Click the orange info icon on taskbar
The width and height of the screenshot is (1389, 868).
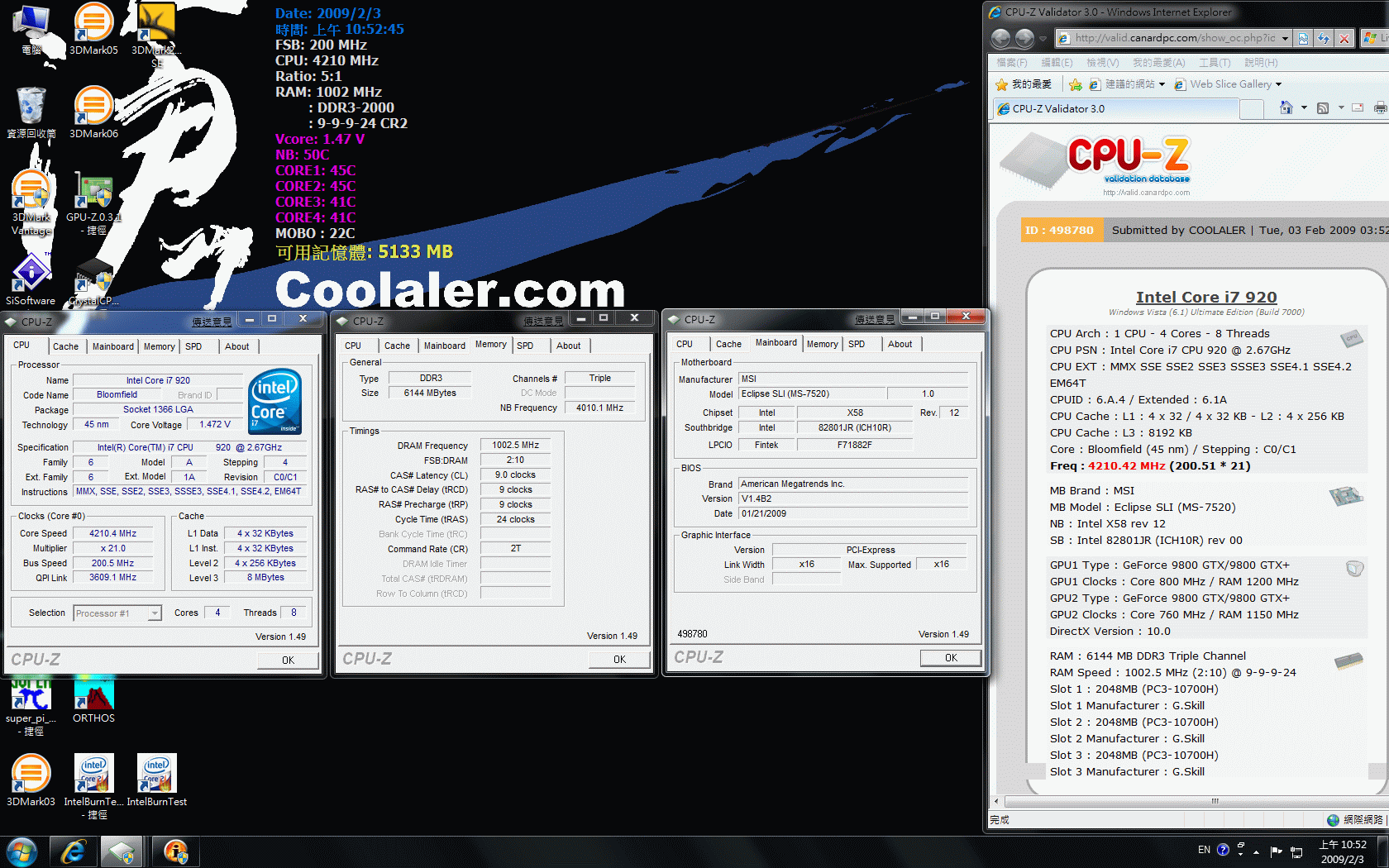click(x=174, y=851)
